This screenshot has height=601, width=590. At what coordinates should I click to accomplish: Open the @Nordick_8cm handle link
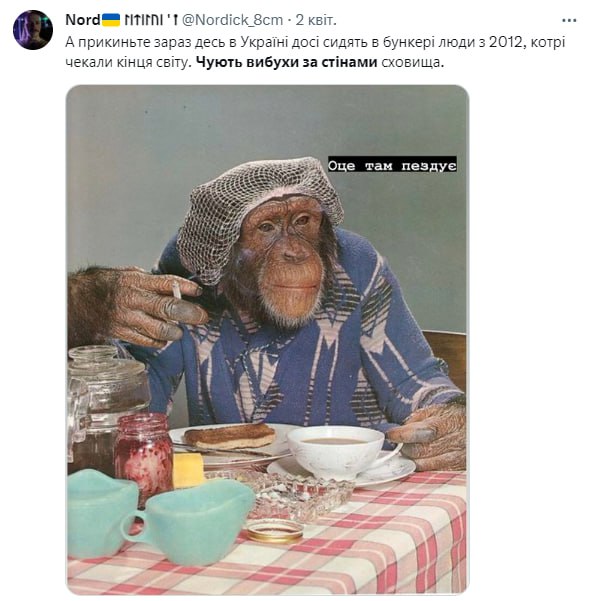(x=232, y=20)
